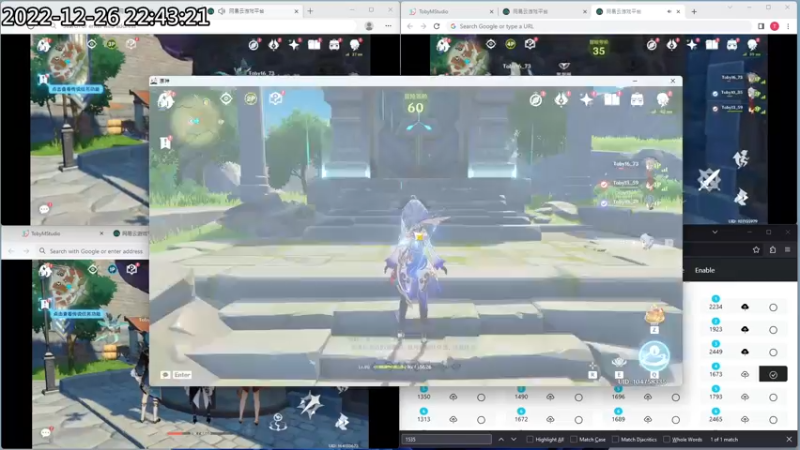Click the 2P co-op icon in front game window
This screenshot has height=450, width=800.
[251, 98]
